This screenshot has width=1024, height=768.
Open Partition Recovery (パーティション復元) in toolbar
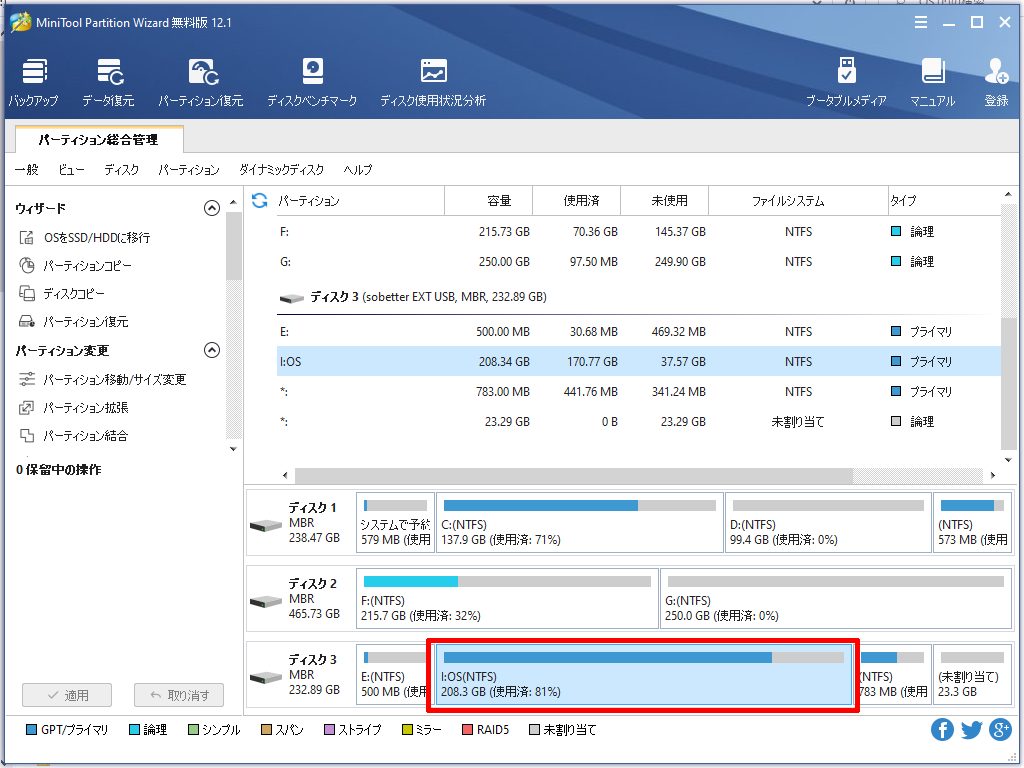201,82
